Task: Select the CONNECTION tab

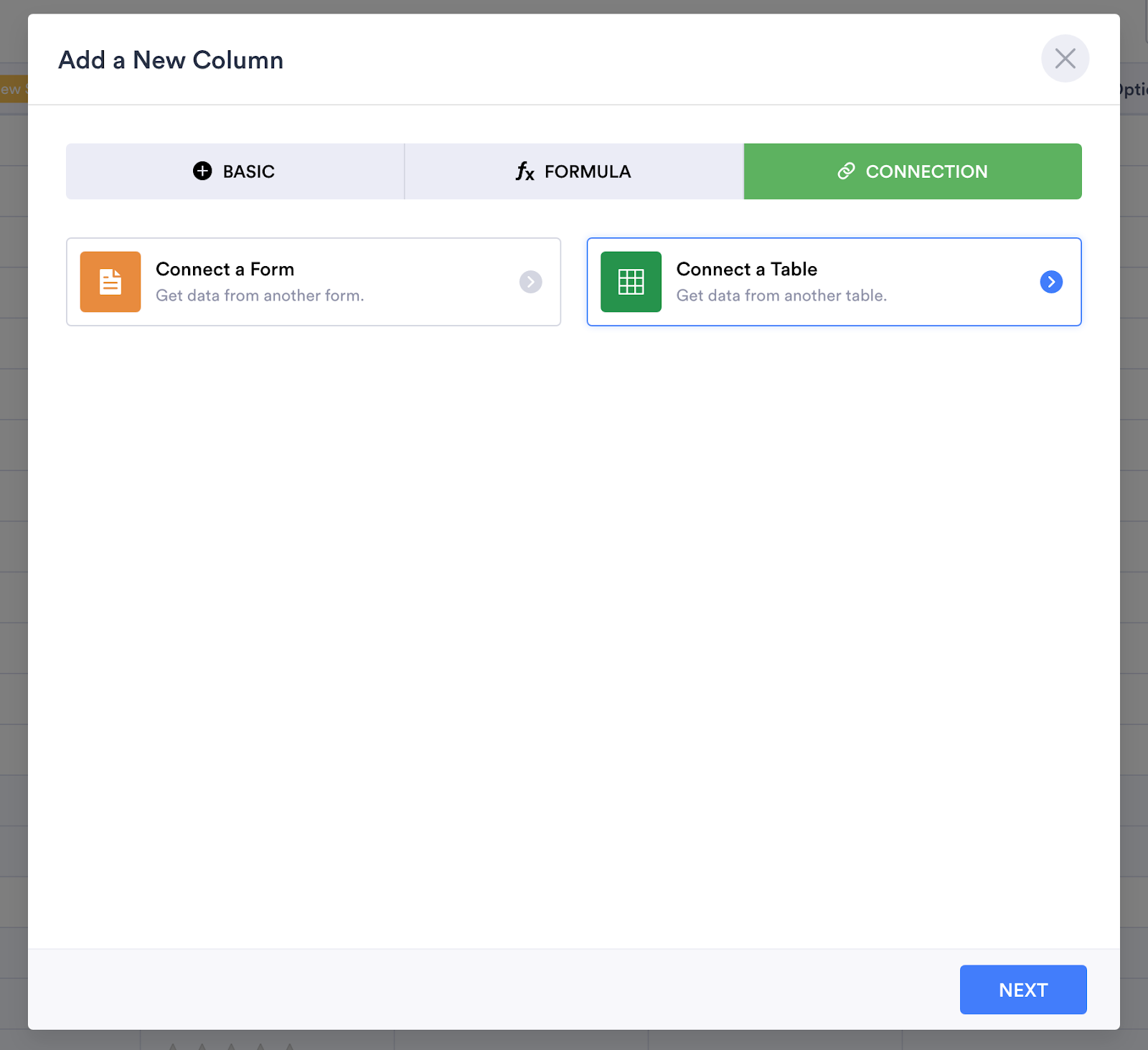Action: 912,171
